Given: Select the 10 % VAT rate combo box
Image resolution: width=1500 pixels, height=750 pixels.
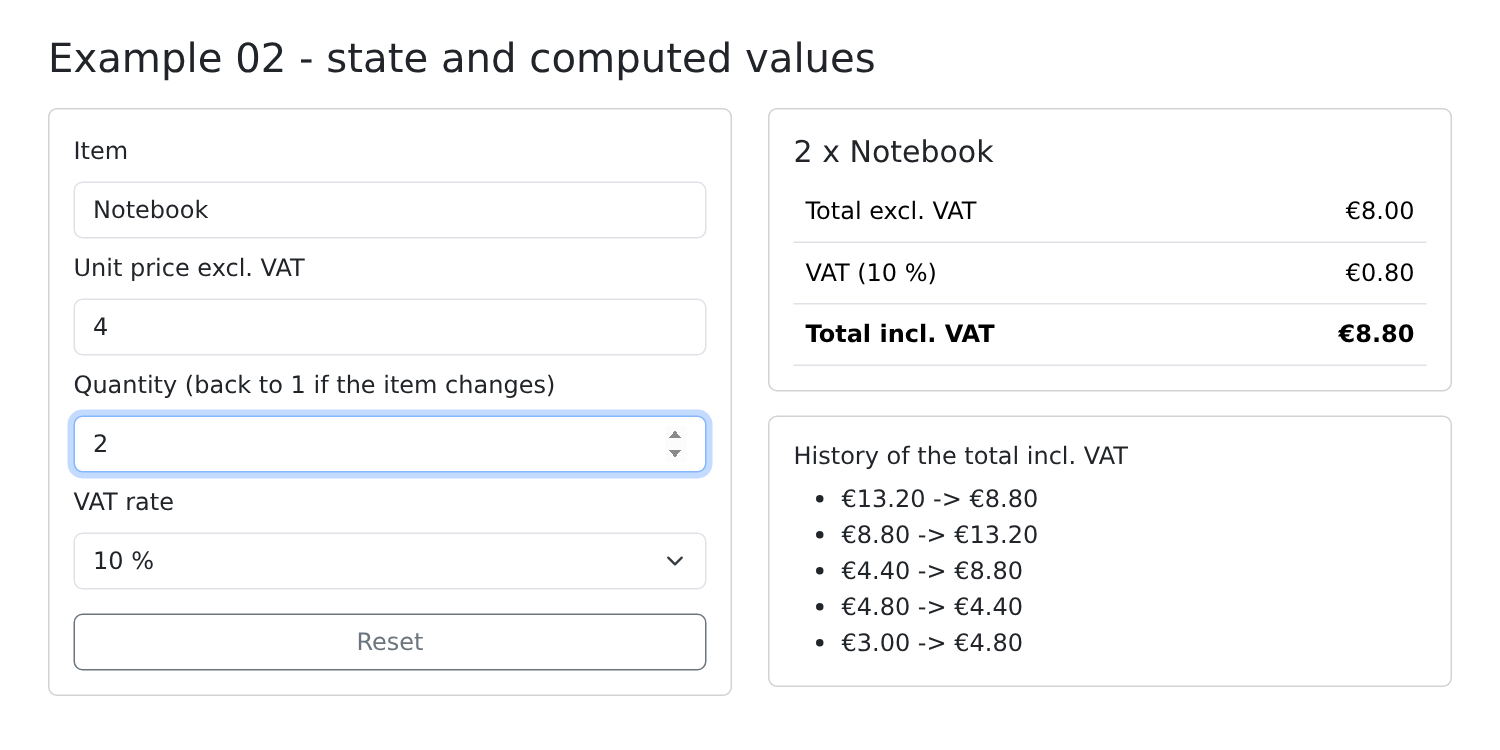Looking at the screenshot, I should [390, 561].
